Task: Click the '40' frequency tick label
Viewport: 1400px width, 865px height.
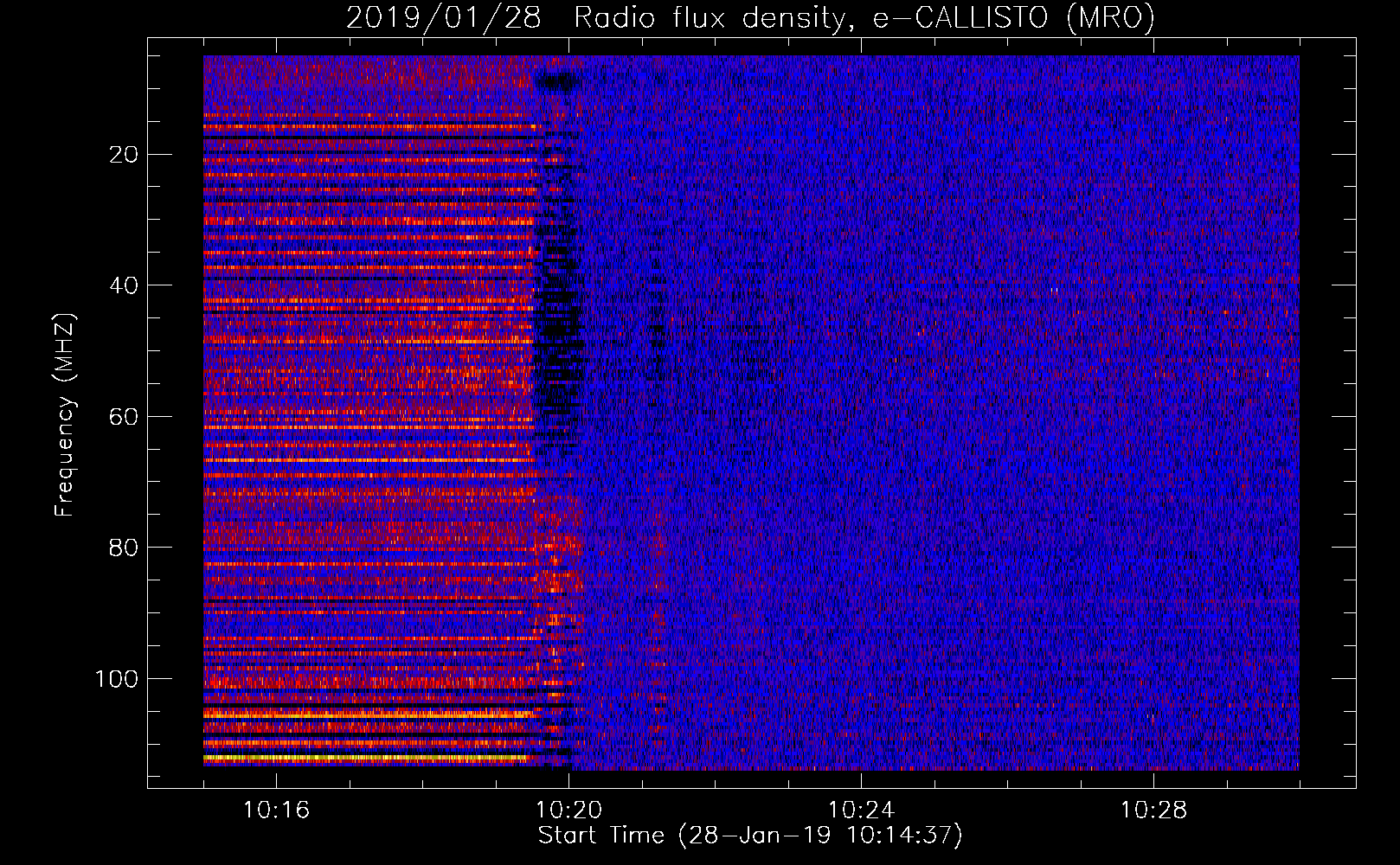Action: click(x=125, y=285)
